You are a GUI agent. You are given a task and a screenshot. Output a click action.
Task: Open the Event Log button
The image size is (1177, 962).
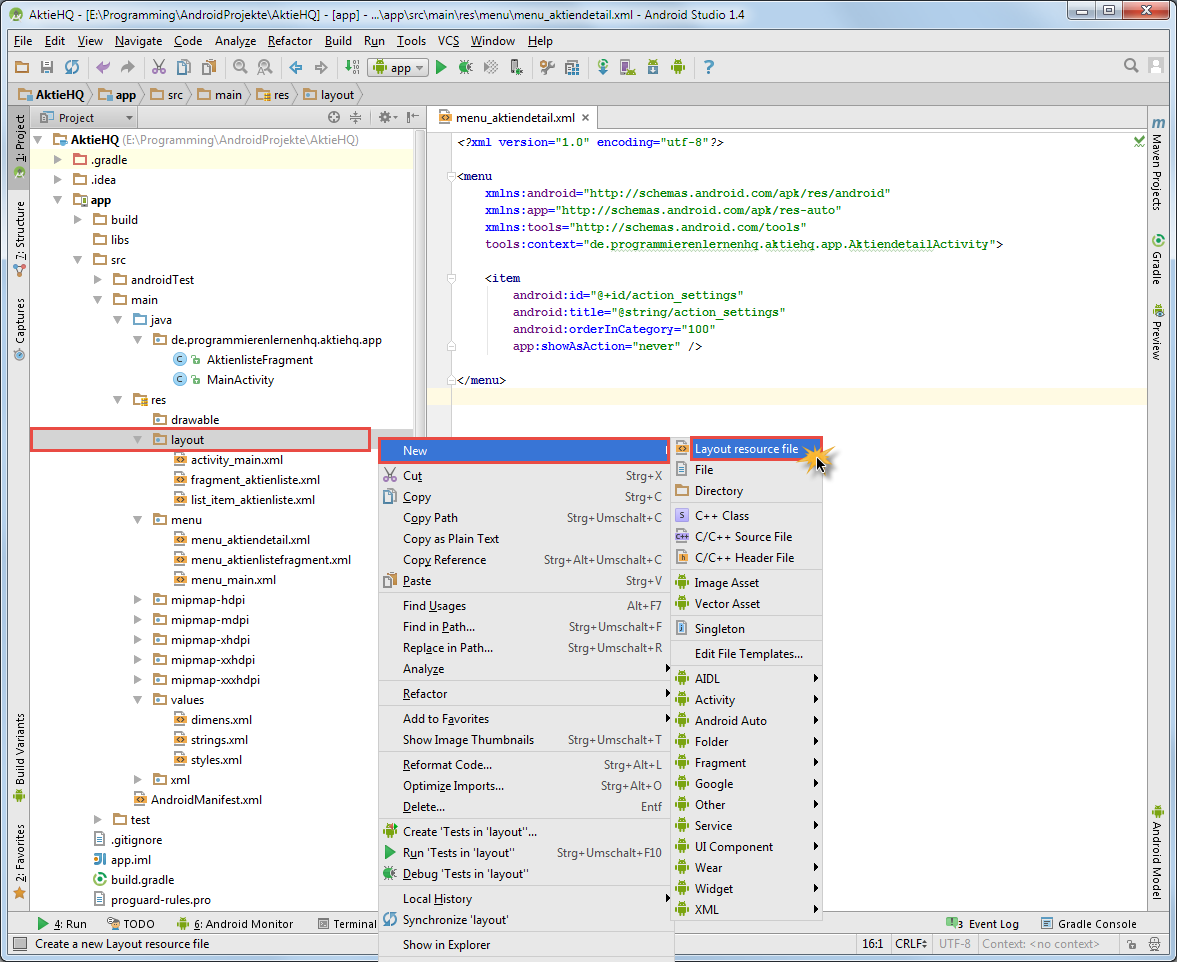[x=983, y=924]
